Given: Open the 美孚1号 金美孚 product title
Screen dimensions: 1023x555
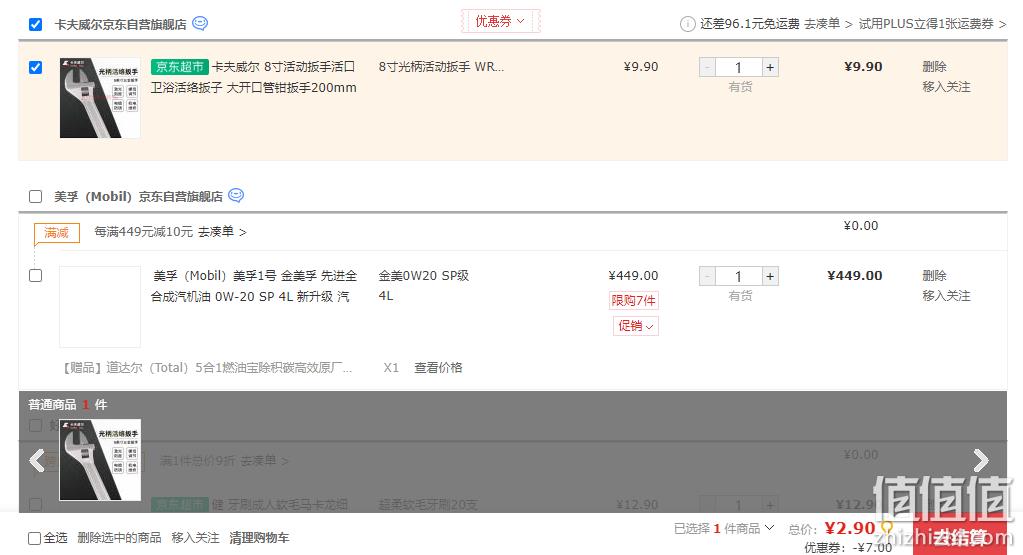Looking at the screenshot, I should click(254, 286).
